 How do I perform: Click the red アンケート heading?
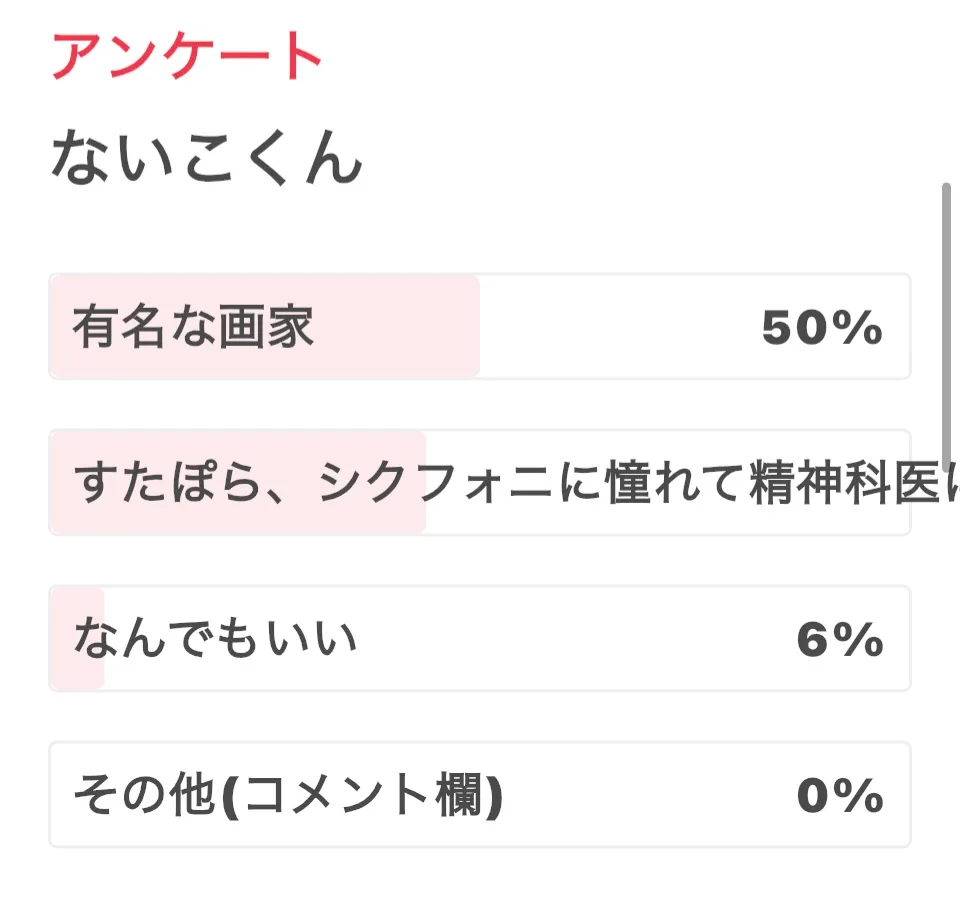coord(187,56)
